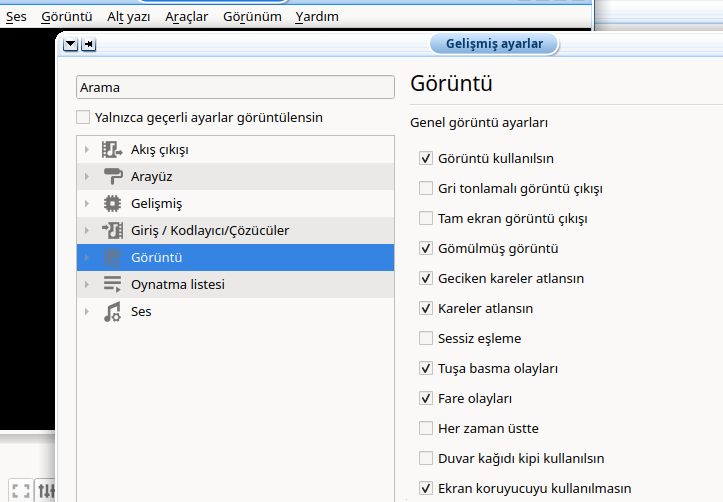Enable Gri tonlamalı görüntü çıkışı checkbox
This screenshot has height=502, width=723.
tap(426, 188)
